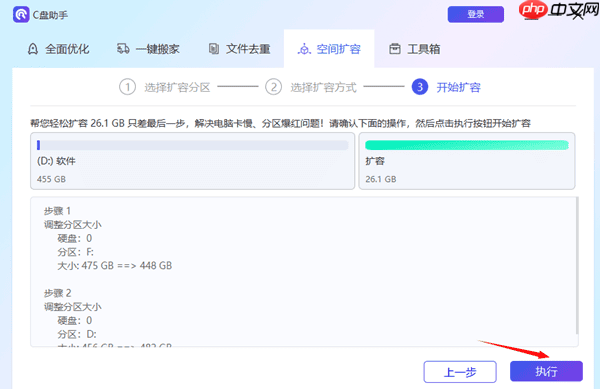
Task: Click the 选择扩容方式 step label
Action: pyautogui.click(x=323, y=88)
